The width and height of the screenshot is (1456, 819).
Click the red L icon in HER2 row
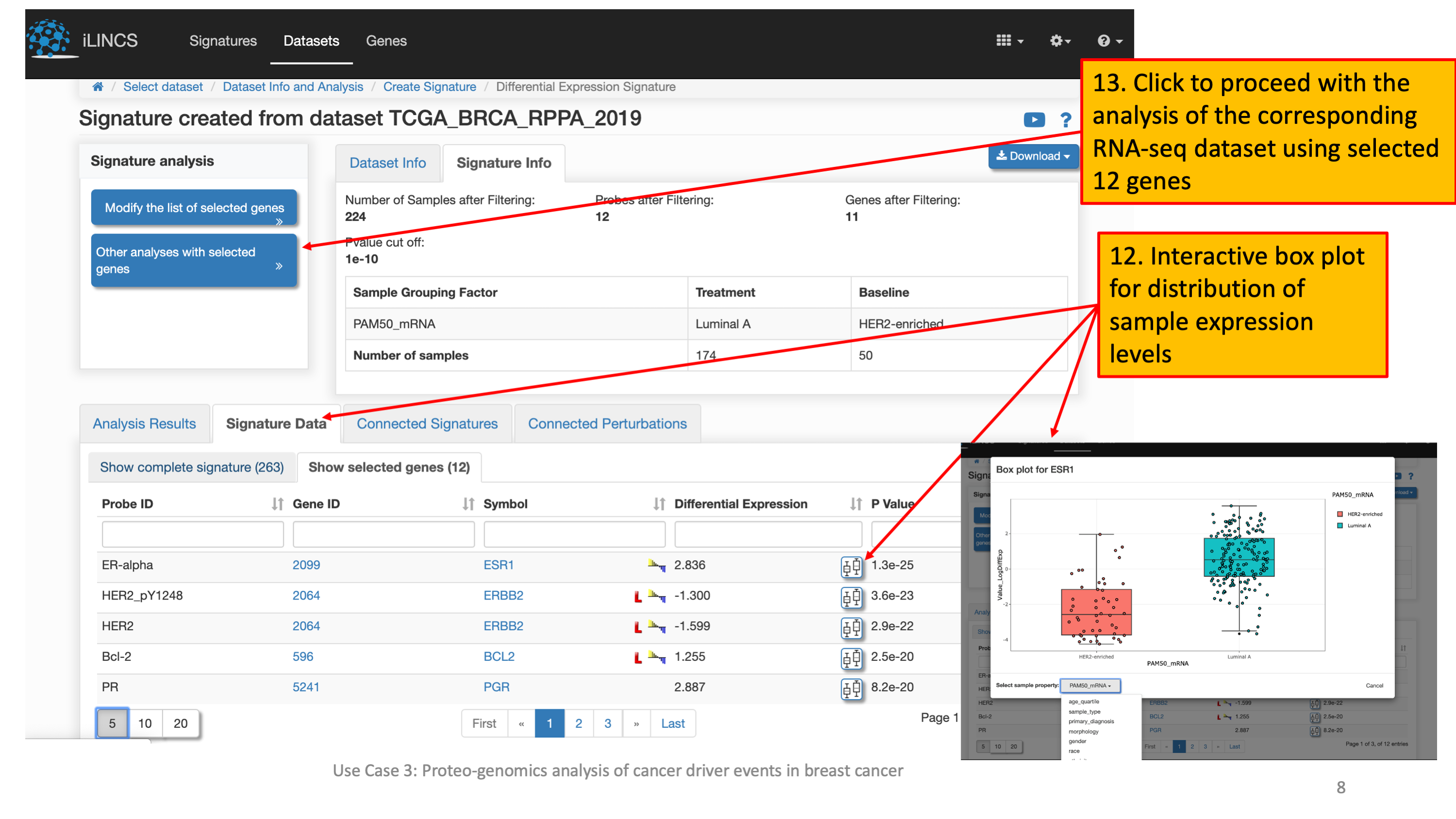637,627
